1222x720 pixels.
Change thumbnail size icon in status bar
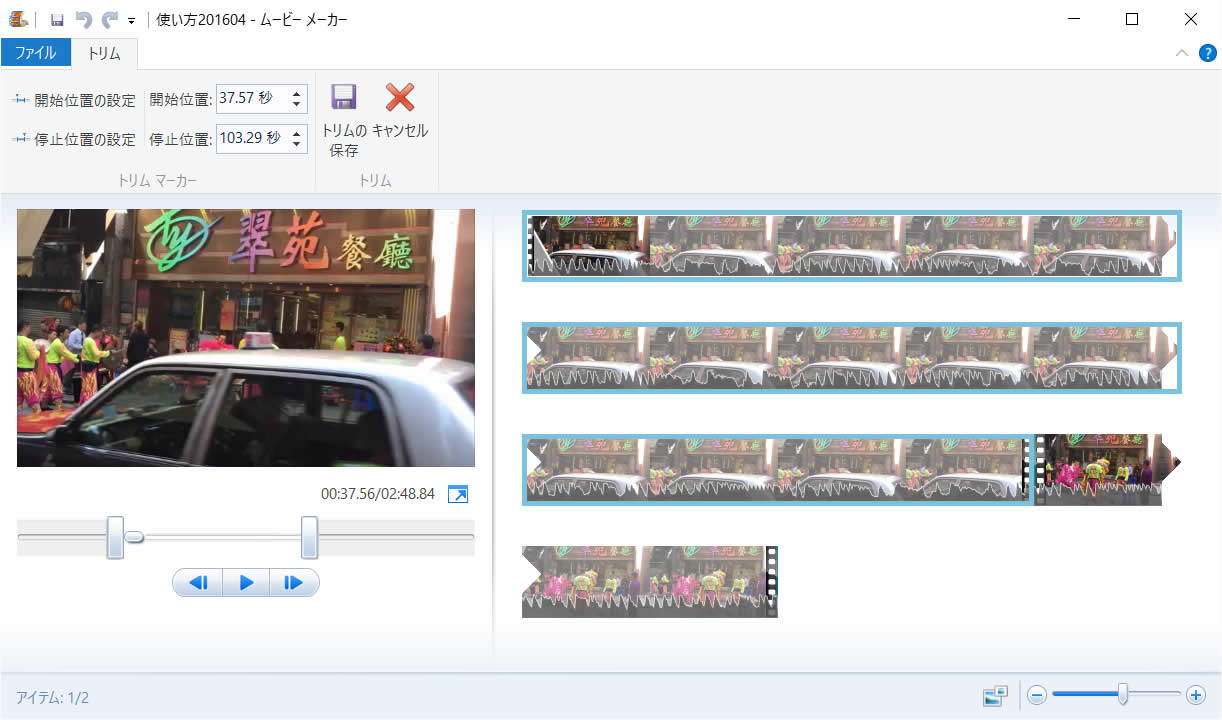click(x=994, y=696)
